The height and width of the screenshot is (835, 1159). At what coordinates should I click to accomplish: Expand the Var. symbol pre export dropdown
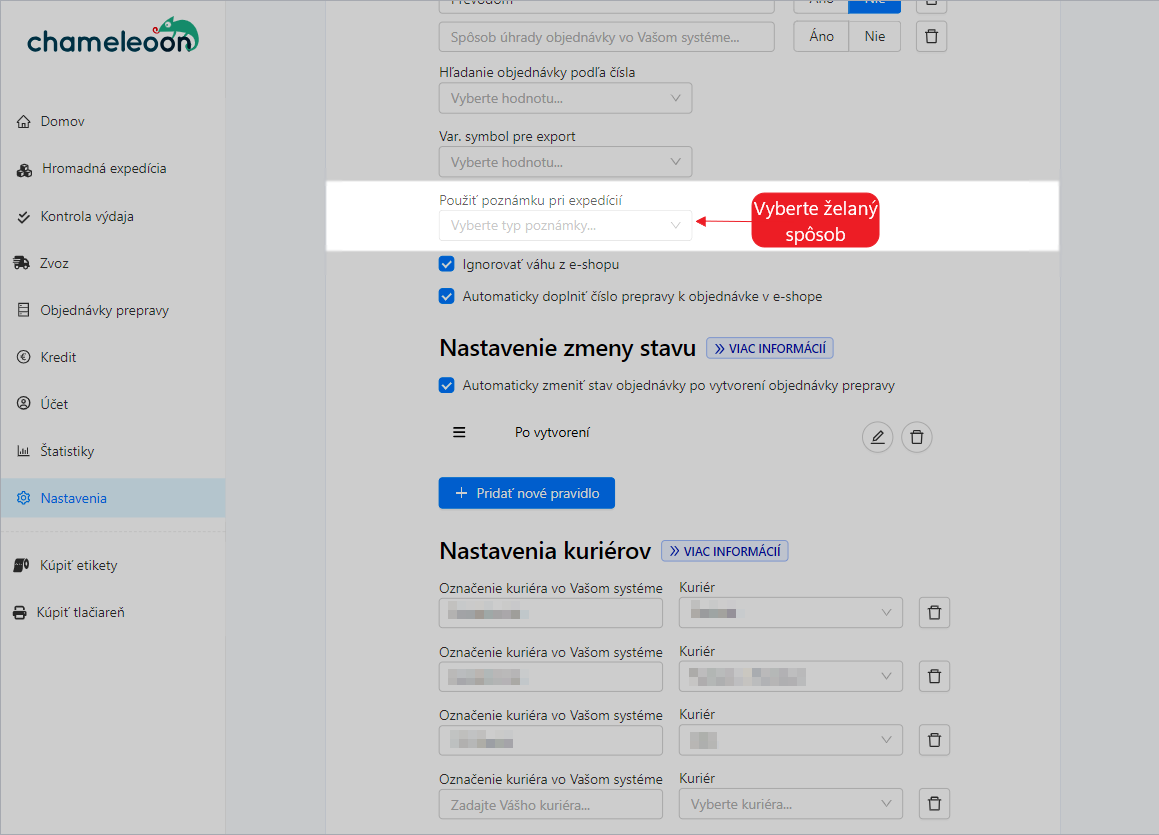pos(565,162)
